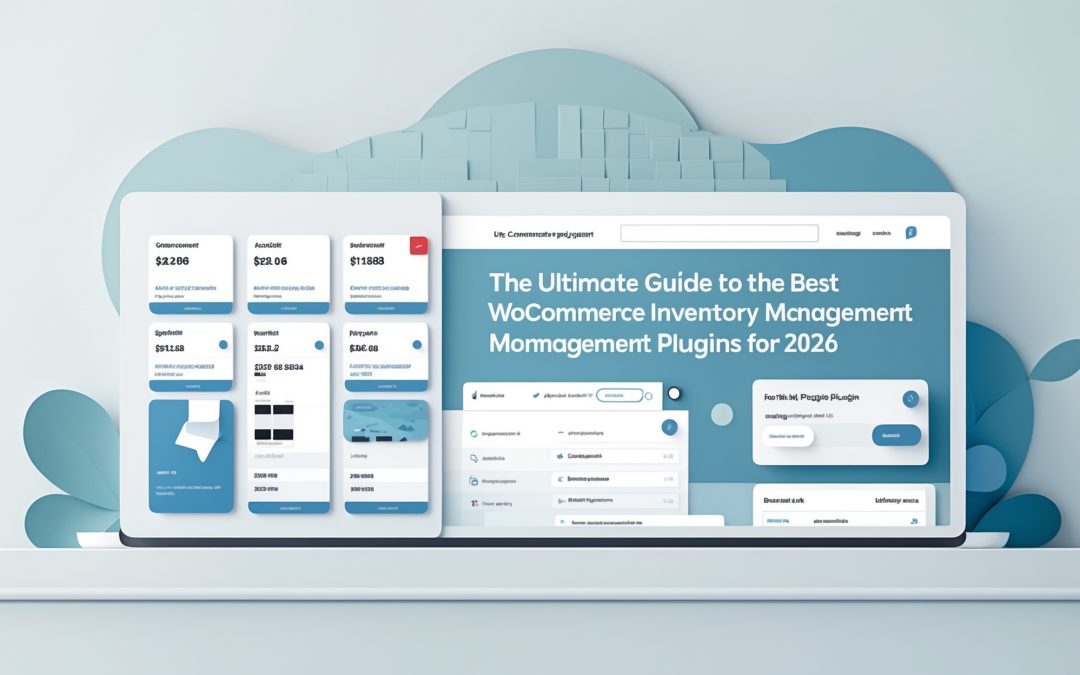
Task: Click the people icon in the bottom sidebar row
Action: tap(474, 503)
